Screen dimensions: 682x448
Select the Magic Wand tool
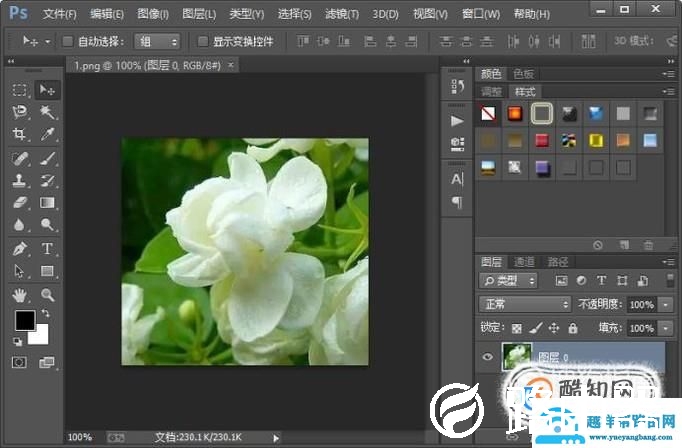[x=47, y=112]
